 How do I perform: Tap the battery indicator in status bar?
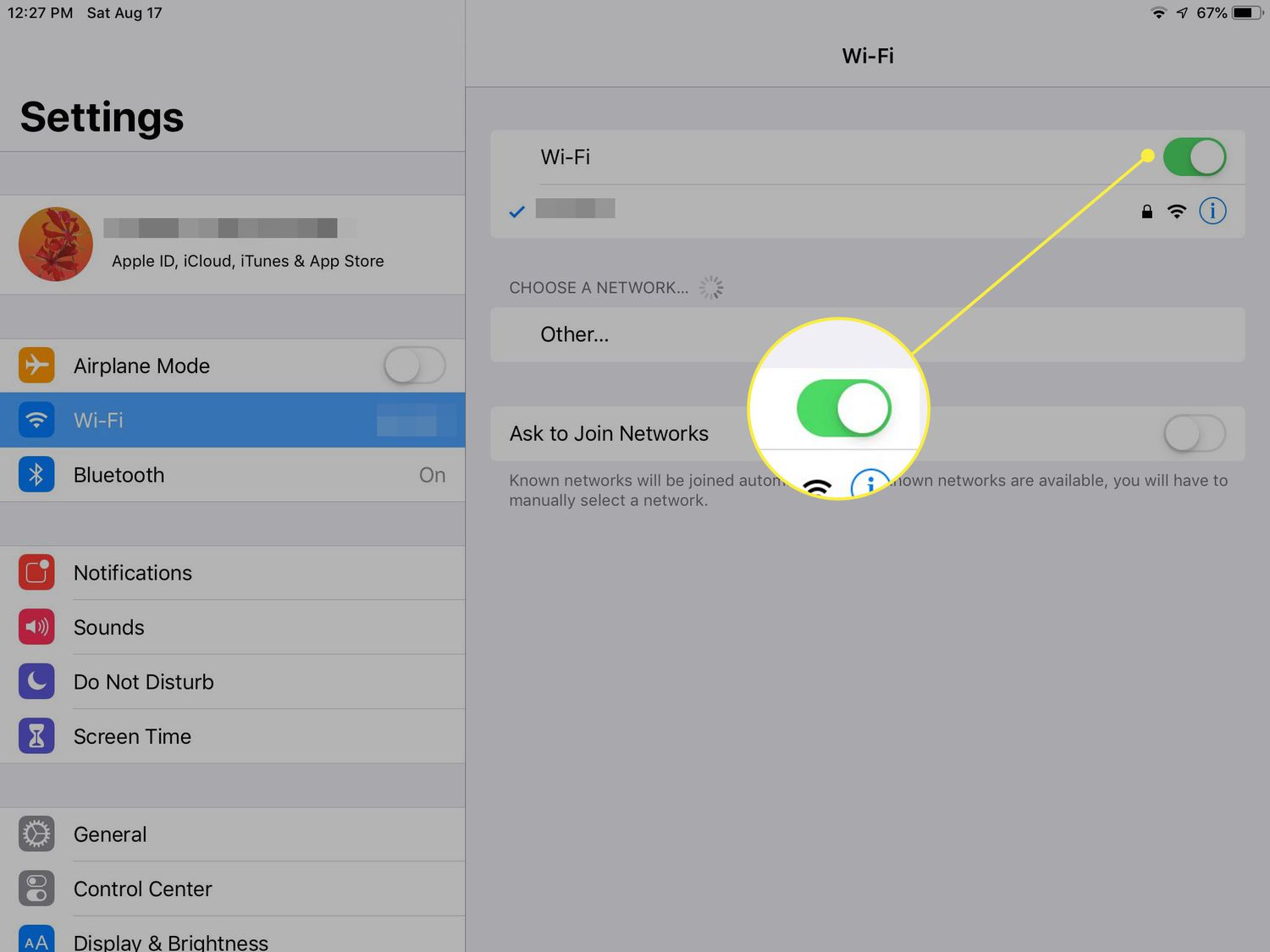click(1246, 13)
